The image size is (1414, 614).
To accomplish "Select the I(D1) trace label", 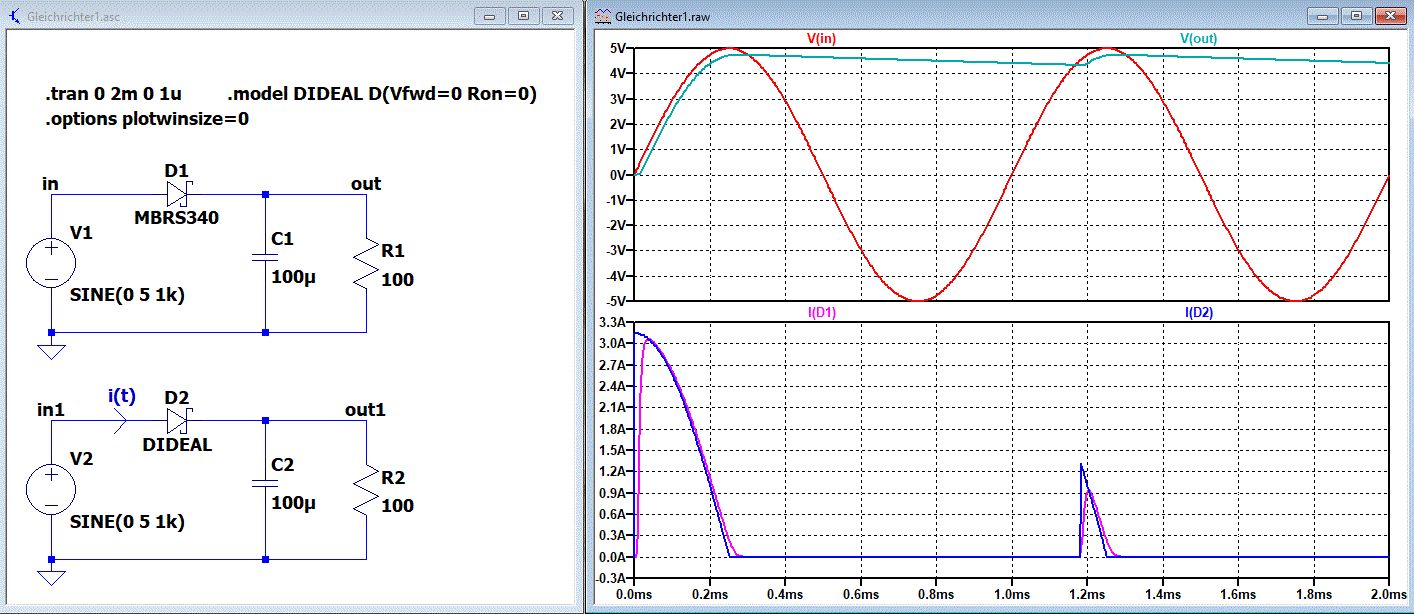I will coord(822,313).
